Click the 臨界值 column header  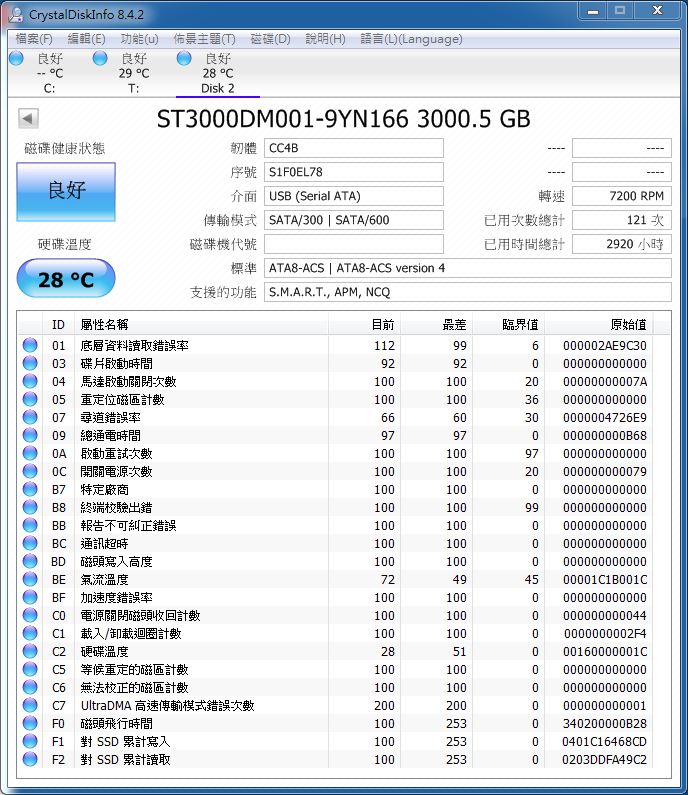(x=509, y=324)
